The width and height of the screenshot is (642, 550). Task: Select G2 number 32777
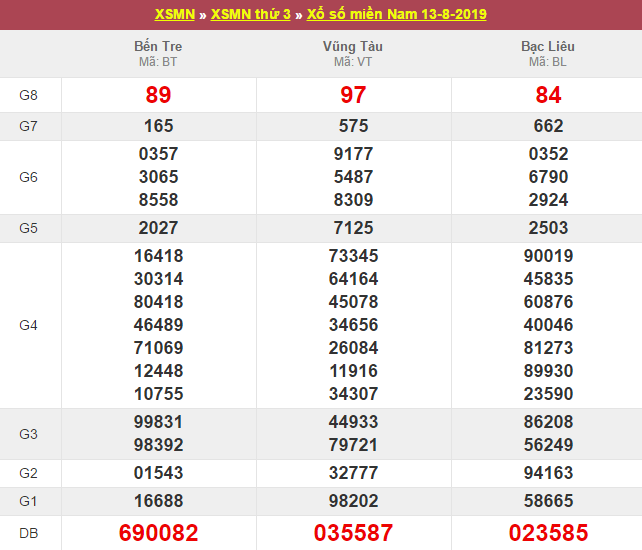353,473
